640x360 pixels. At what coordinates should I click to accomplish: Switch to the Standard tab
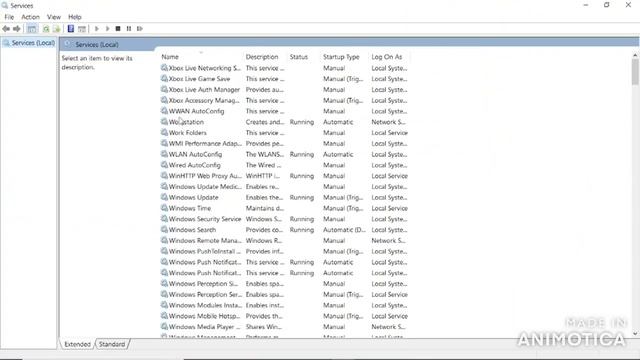[112, 344]
